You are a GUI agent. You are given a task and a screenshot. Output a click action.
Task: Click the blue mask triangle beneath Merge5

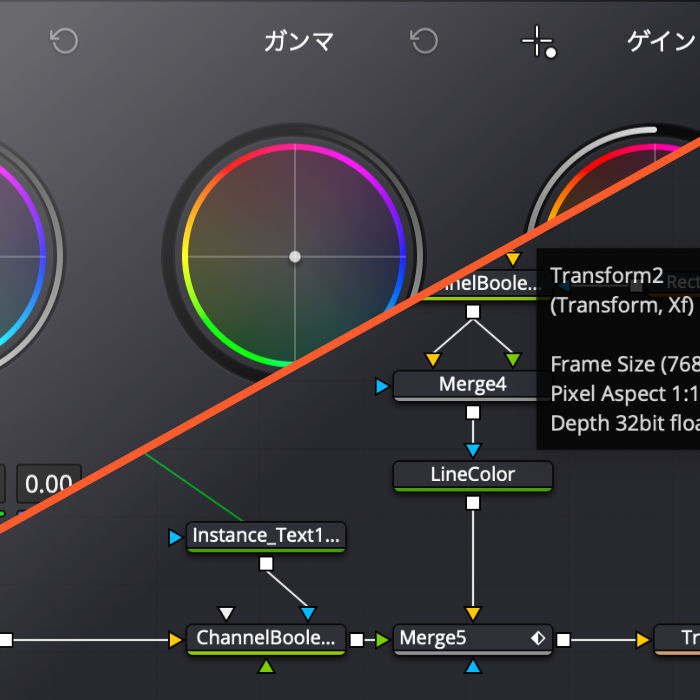click(x=473, y=667)
